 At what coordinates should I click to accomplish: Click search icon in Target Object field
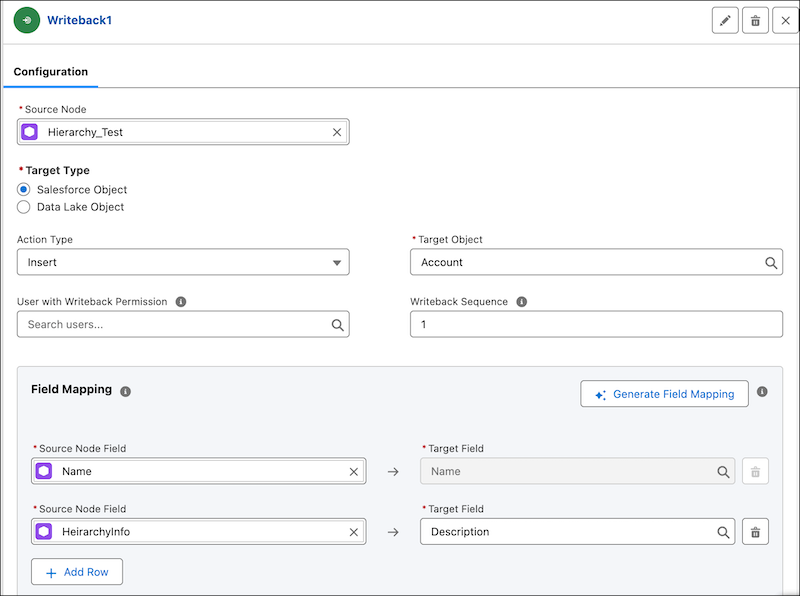tap(771, 263)
